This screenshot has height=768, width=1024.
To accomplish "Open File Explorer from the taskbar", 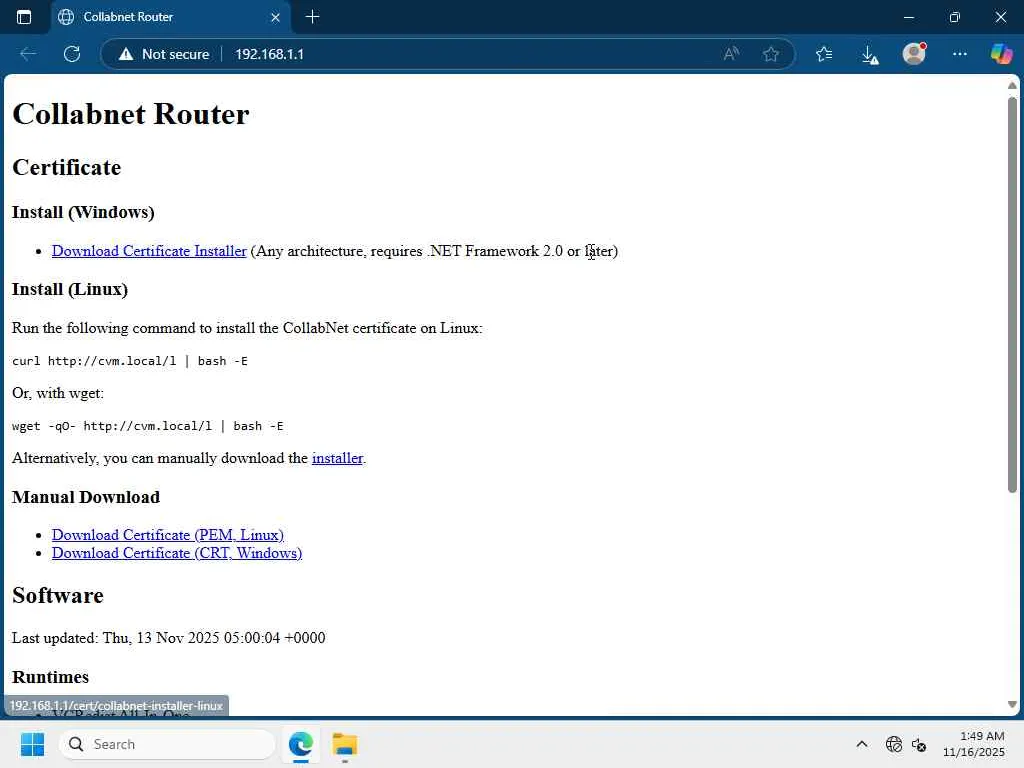I will 344,744.
